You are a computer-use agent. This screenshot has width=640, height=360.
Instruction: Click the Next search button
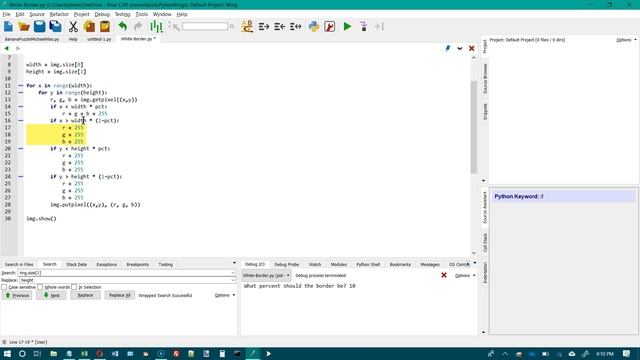[x=51, y=296]
